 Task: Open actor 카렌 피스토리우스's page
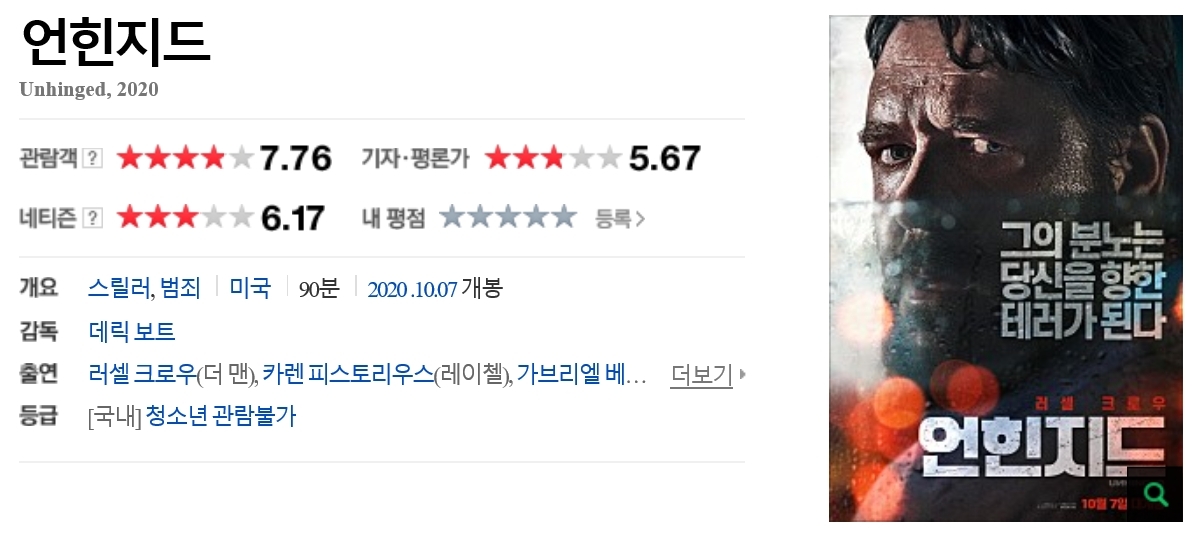coord(348,375)
